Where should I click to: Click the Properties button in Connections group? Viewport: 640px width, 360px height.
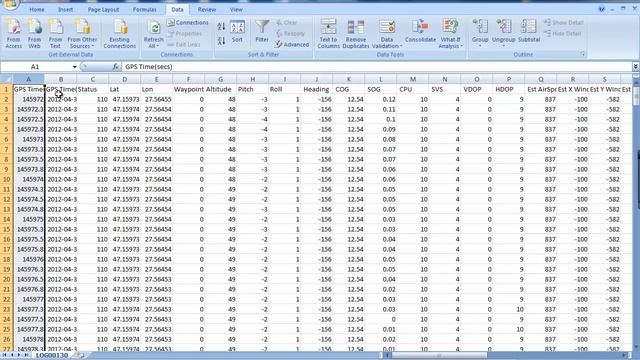[185, 33]
